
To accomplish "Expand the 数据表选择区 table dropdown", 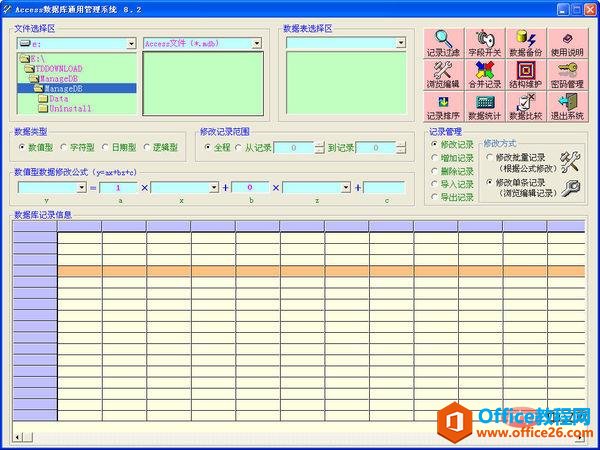I will (401, 44).
